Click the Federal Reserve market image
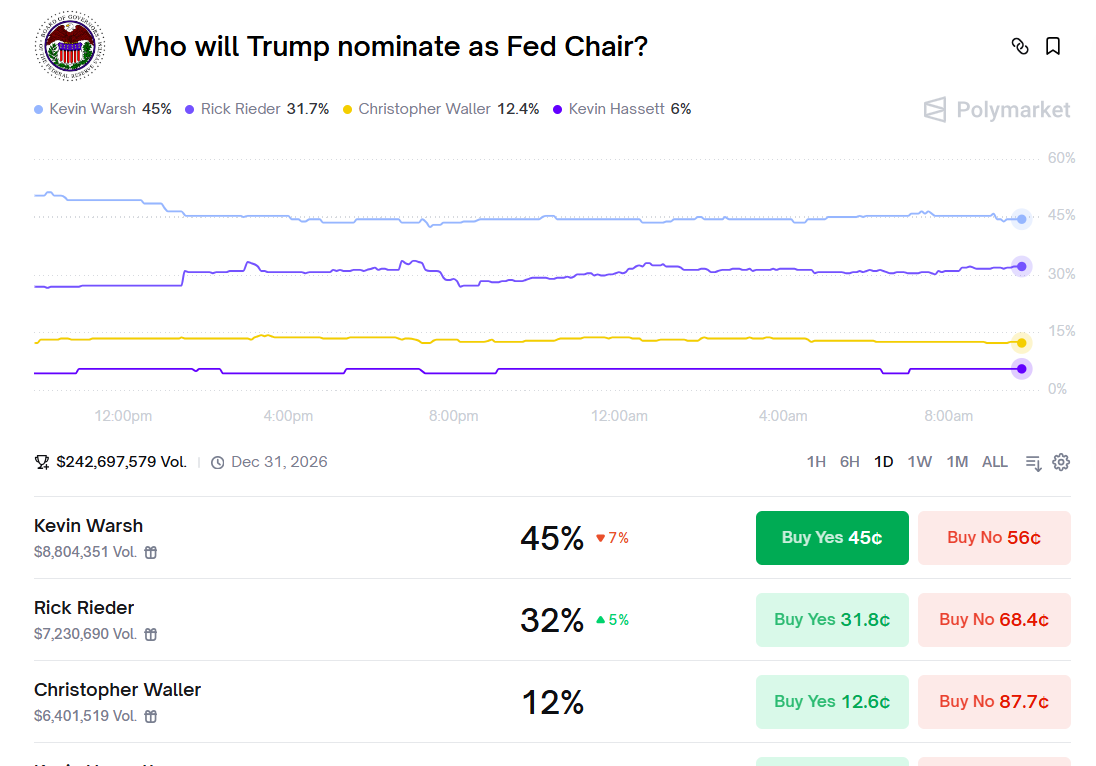Viewport: 1096px width, 766px height. 70,46
